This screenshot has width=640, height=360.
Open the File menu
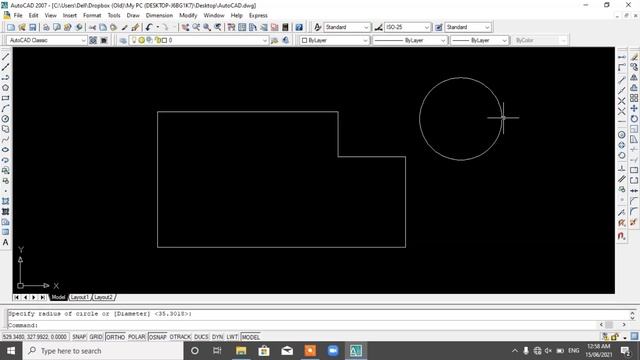point(18,16)
